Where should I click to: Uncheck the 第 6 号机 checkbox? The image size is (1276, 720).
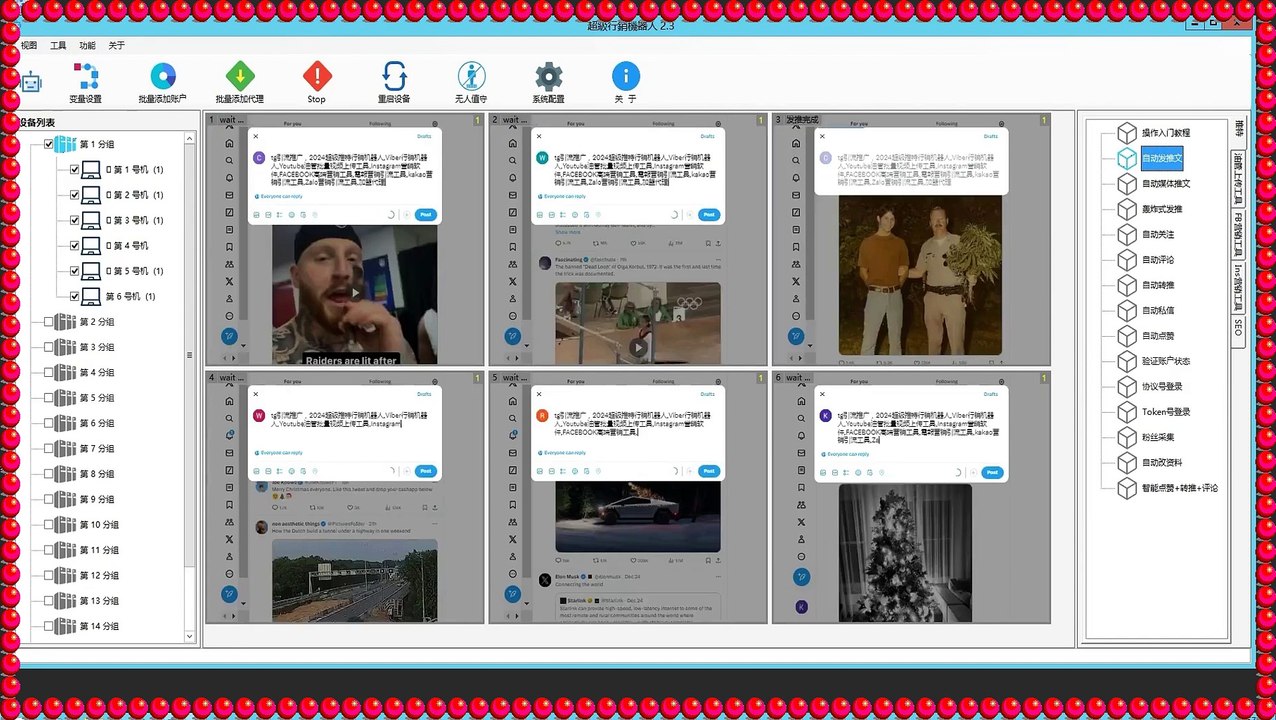pos(74,296)
